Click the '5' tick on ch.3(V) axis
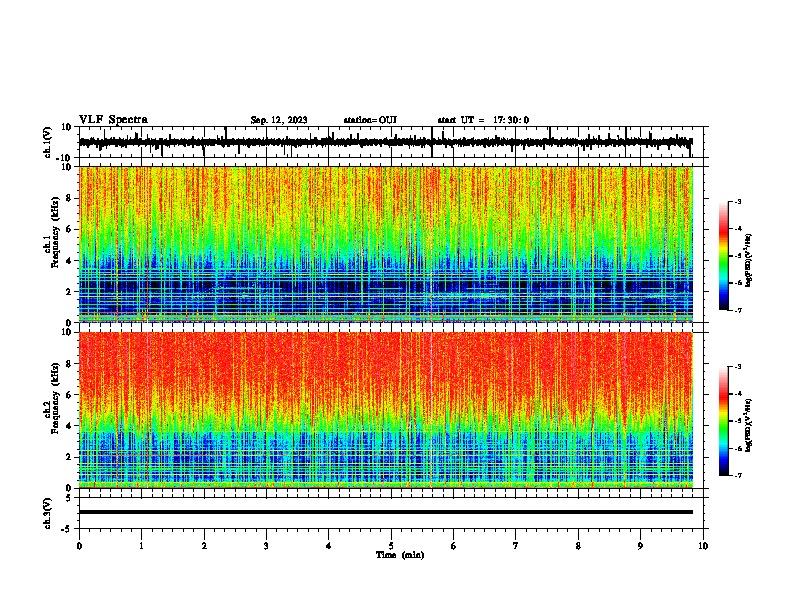The image size is (792, 612). click(69, 498)
